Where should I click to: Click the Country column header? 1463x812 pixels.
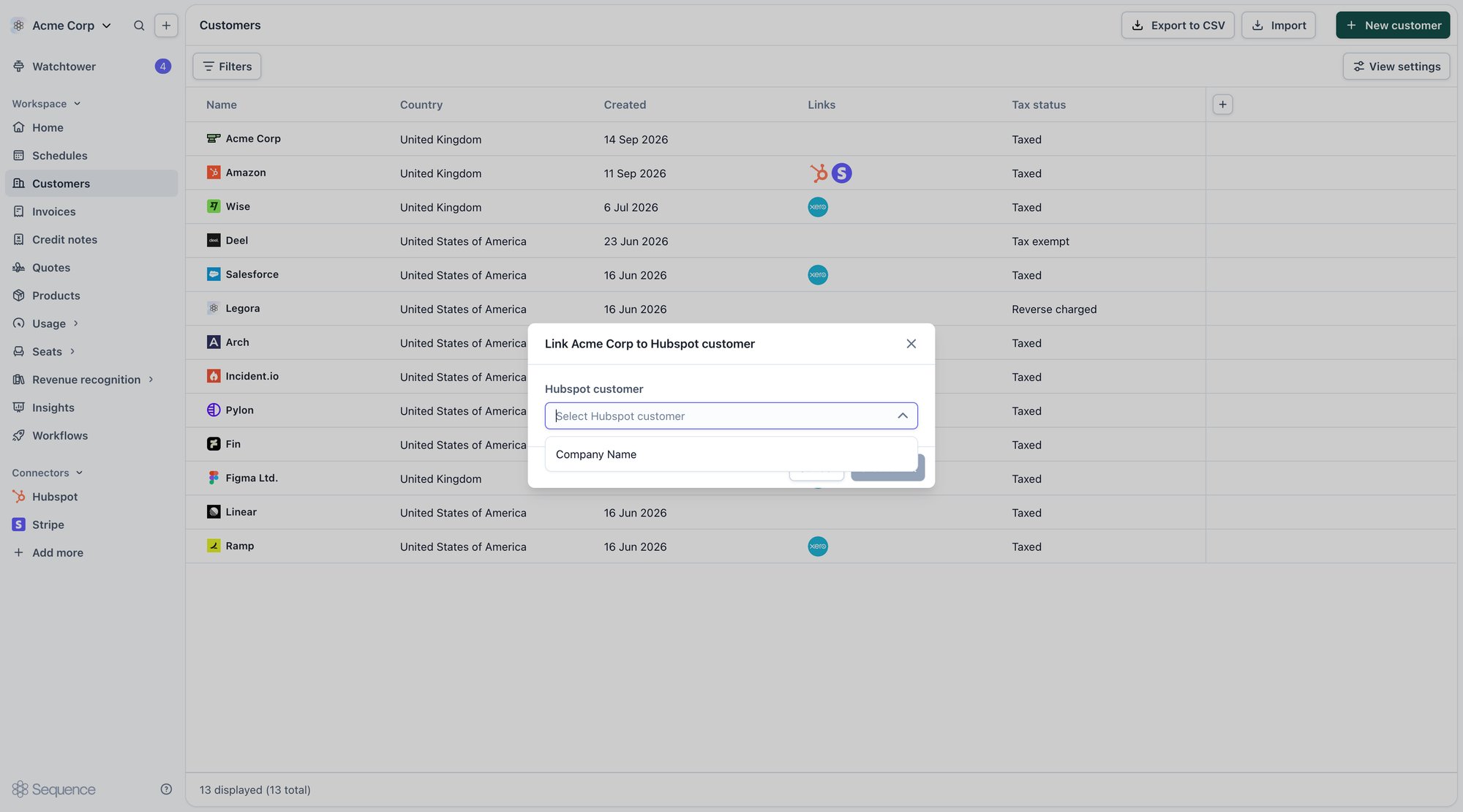[421, 105]
